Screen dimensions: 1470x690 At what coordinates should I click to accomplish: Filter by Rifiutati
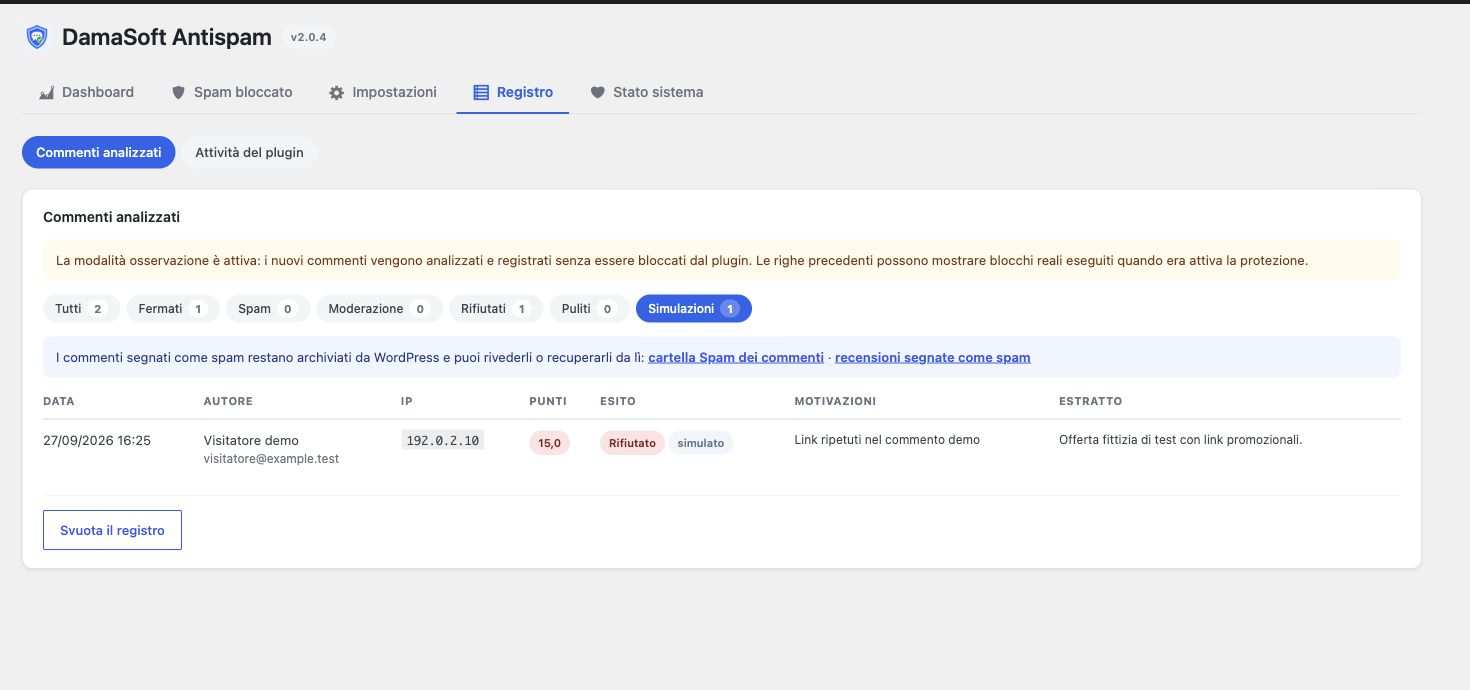496,309
